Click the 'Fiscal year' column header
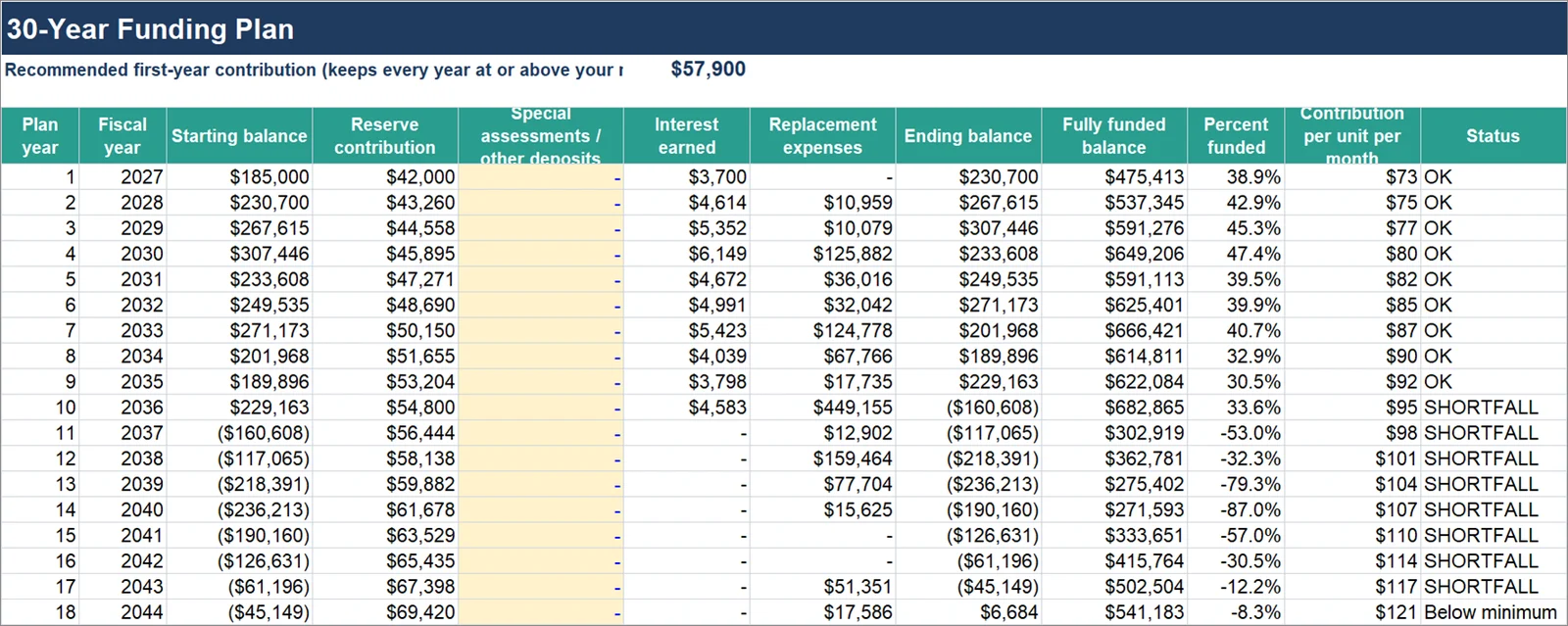Viewport: 1568px width, 626px height. tap(122, 135)
